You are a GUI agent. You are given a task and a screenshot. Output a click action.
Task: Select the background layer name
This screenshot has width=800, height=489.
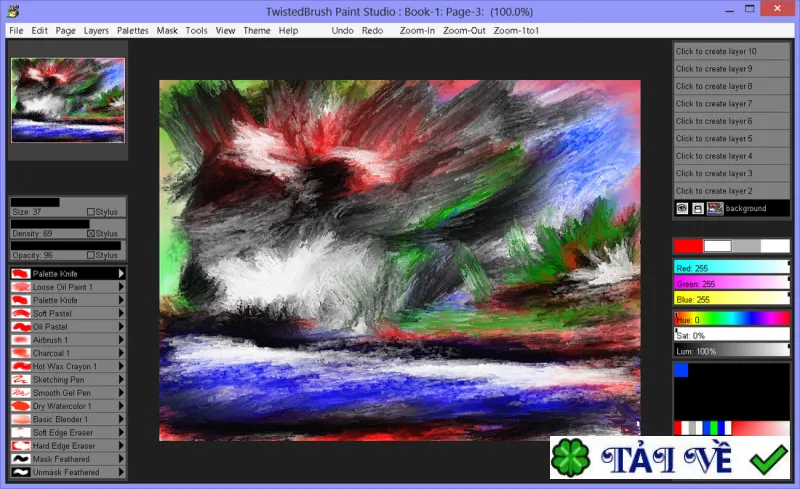(x=745, y=208)
